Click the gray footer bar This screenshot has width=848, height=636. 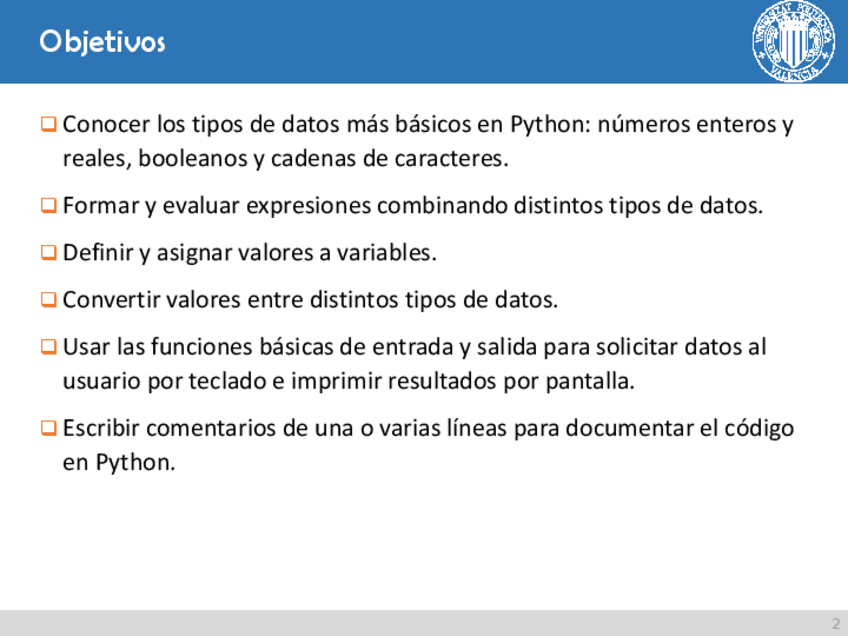(x=400, y=622)
